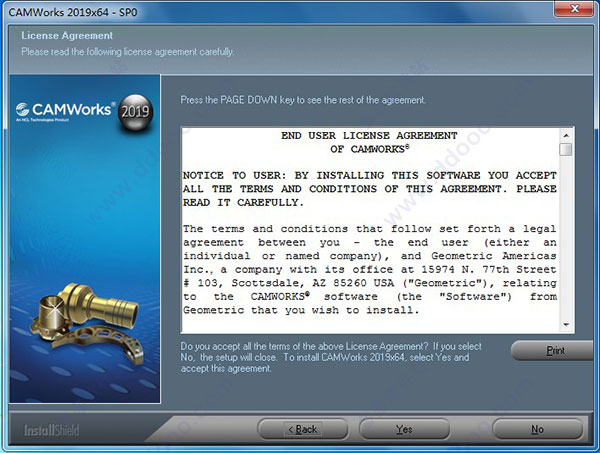Click the license scrollbar up arrow

(x=566, y=135)
